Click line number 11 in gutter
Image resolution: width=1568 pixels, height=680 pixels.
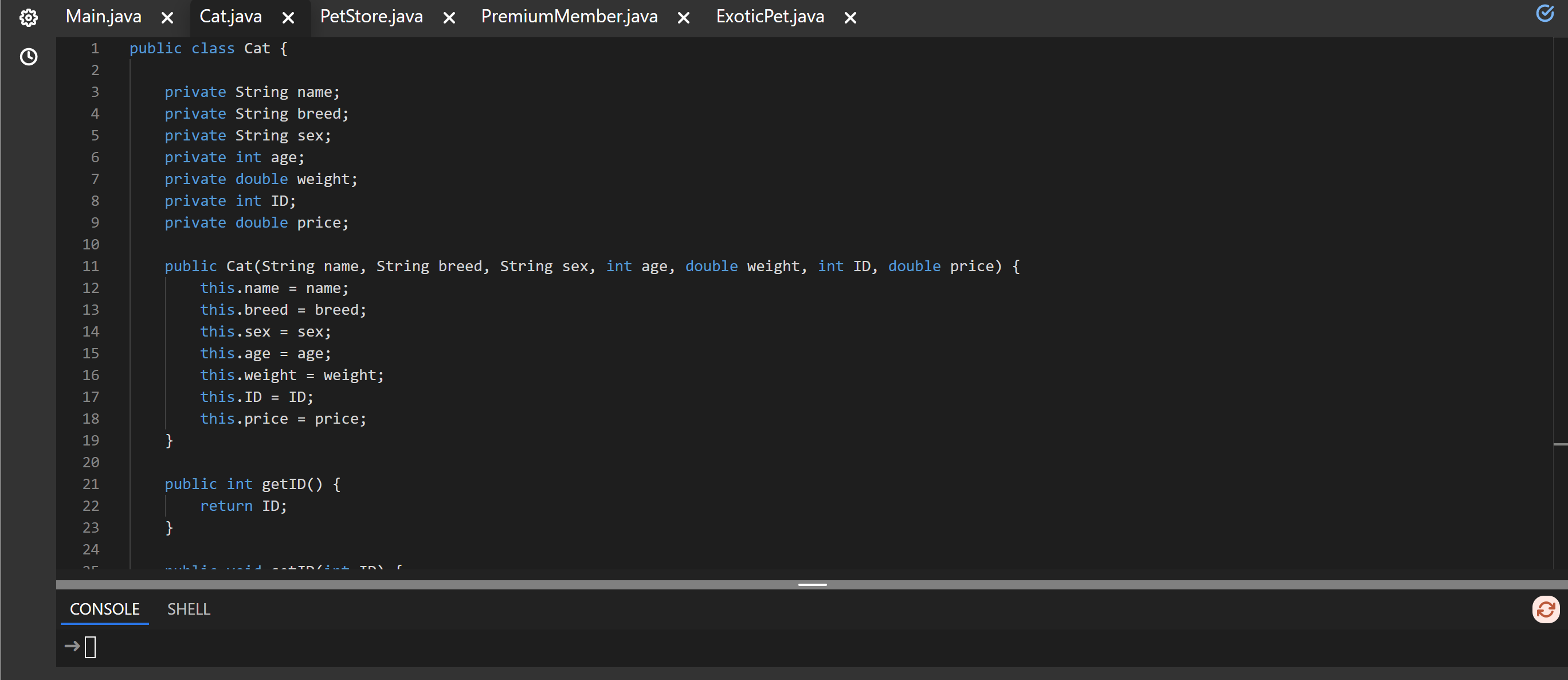[91, 266]
